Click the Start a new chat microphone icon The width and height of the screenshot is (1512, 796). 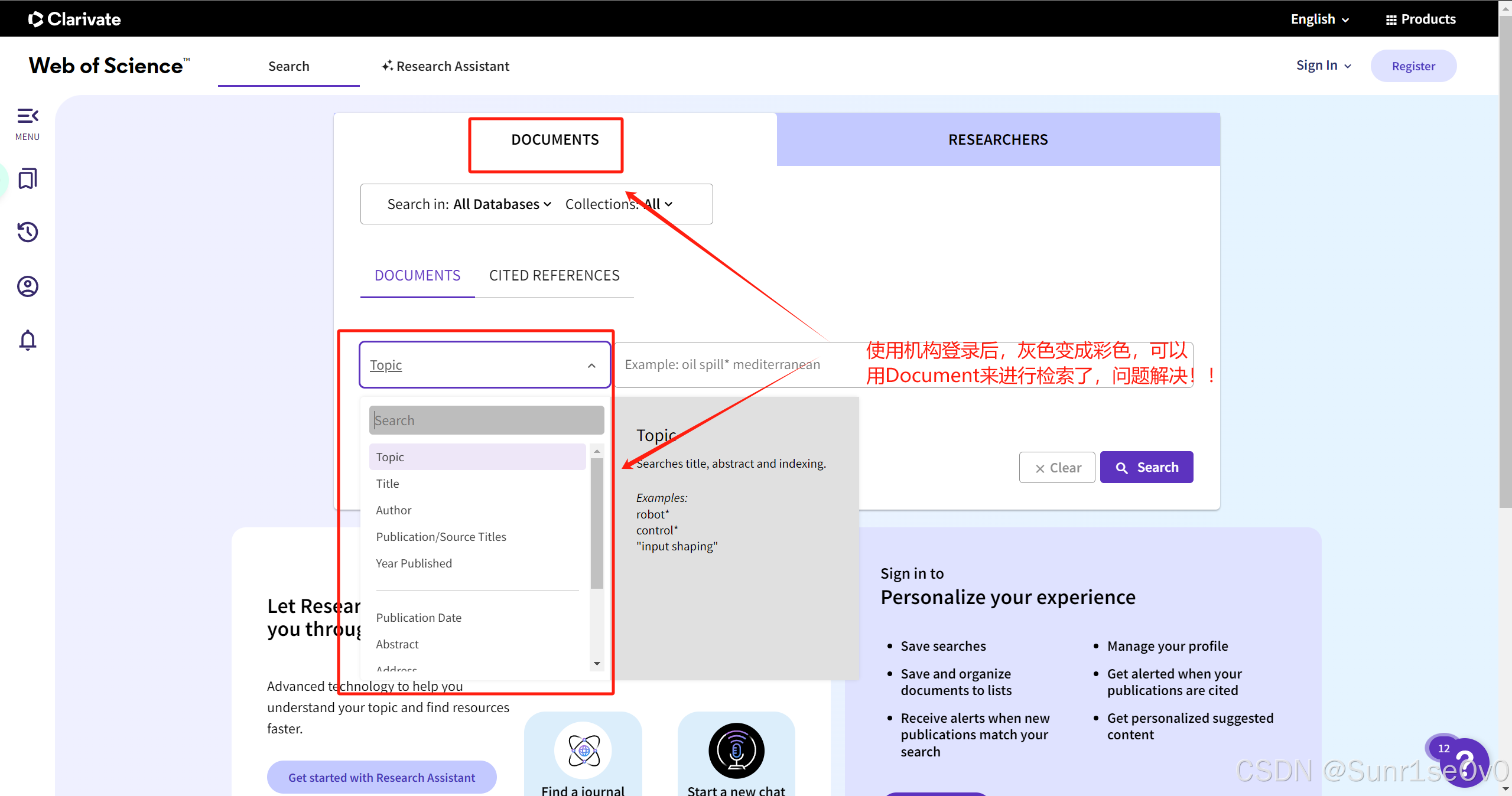tap(736, 751)
